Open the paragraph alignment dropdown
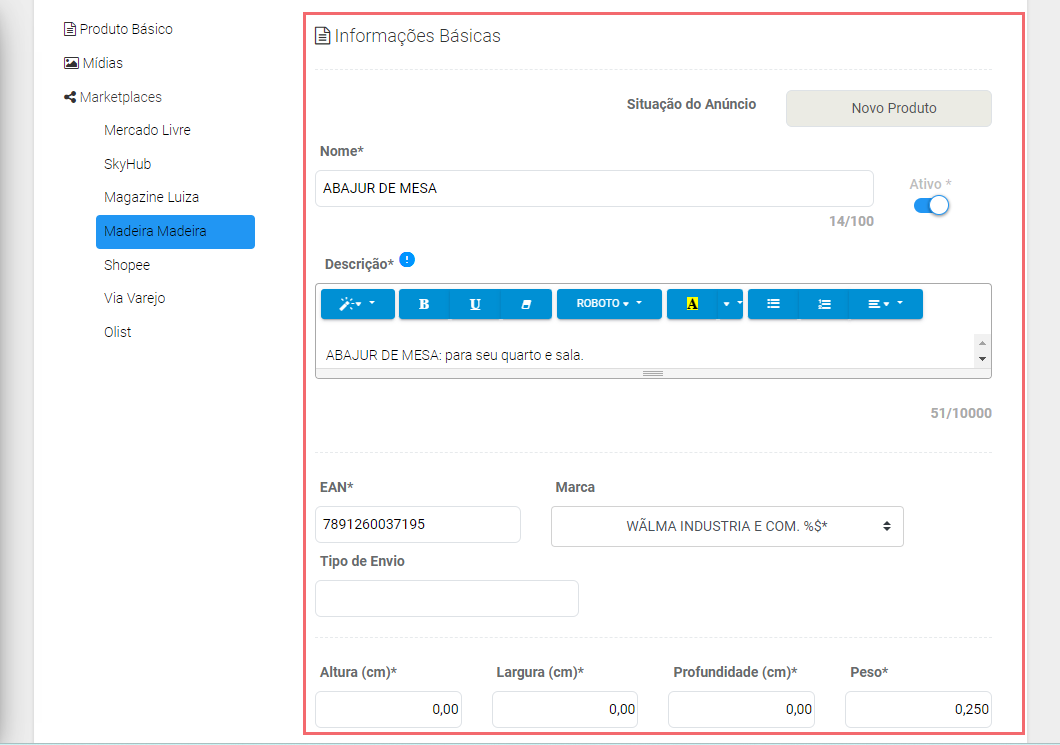The height and width of the screenshot is (745, 1060). click(x=886, y=304)
